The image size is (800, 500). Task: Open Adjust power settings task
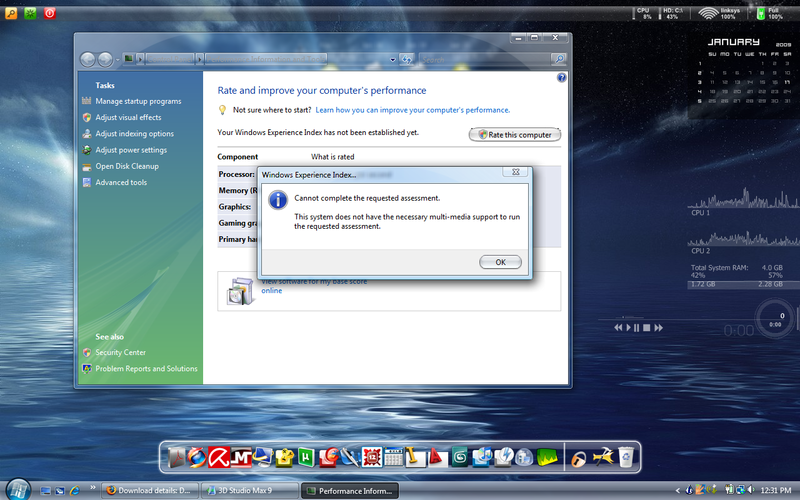coord(131,150)
